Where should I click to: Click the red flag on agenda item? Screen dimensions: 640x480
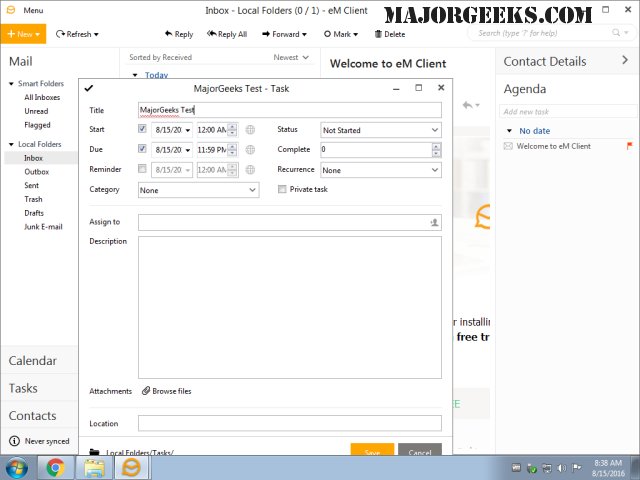coord(629,146)
